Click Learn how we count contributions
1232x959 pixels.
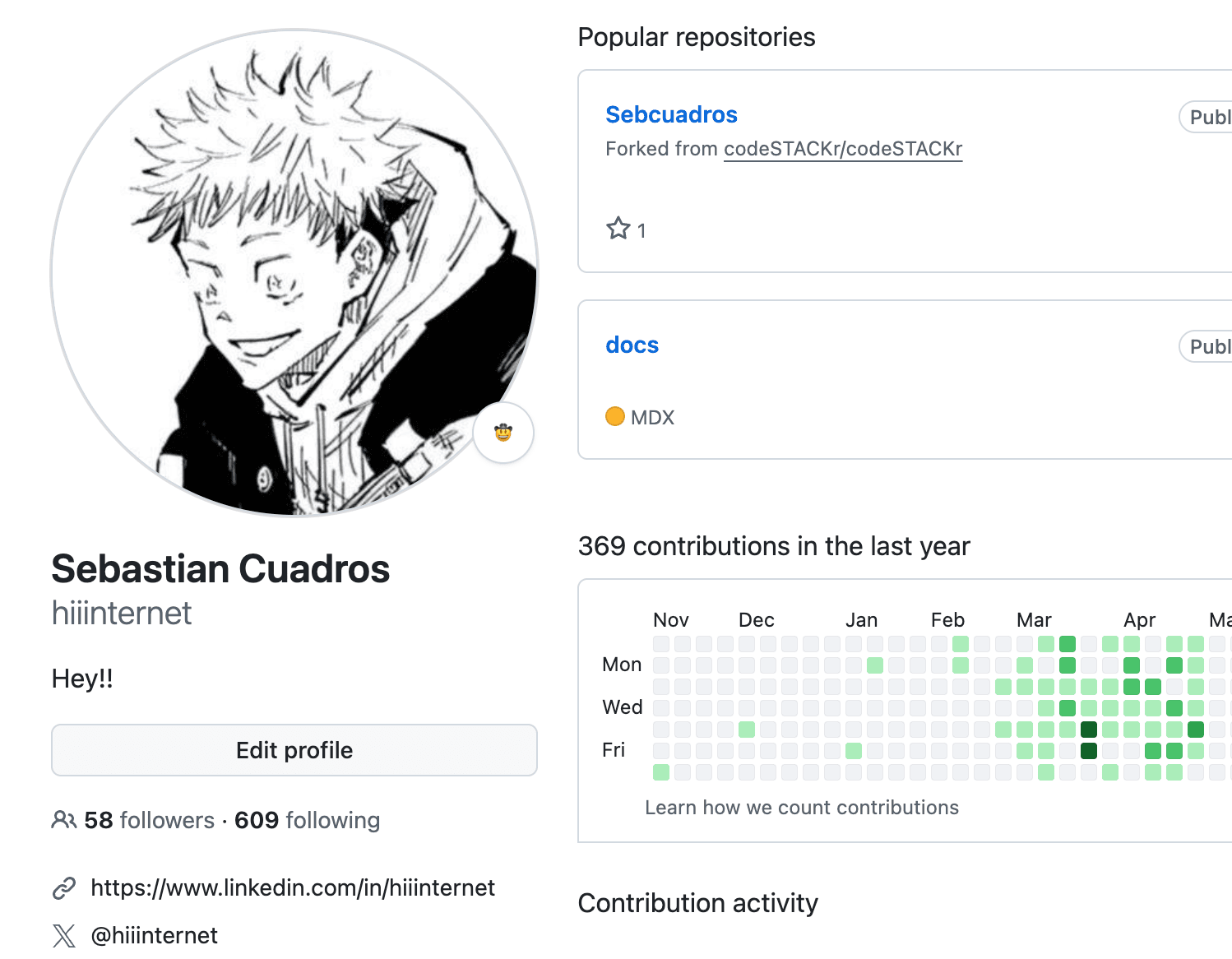(801, 808)
